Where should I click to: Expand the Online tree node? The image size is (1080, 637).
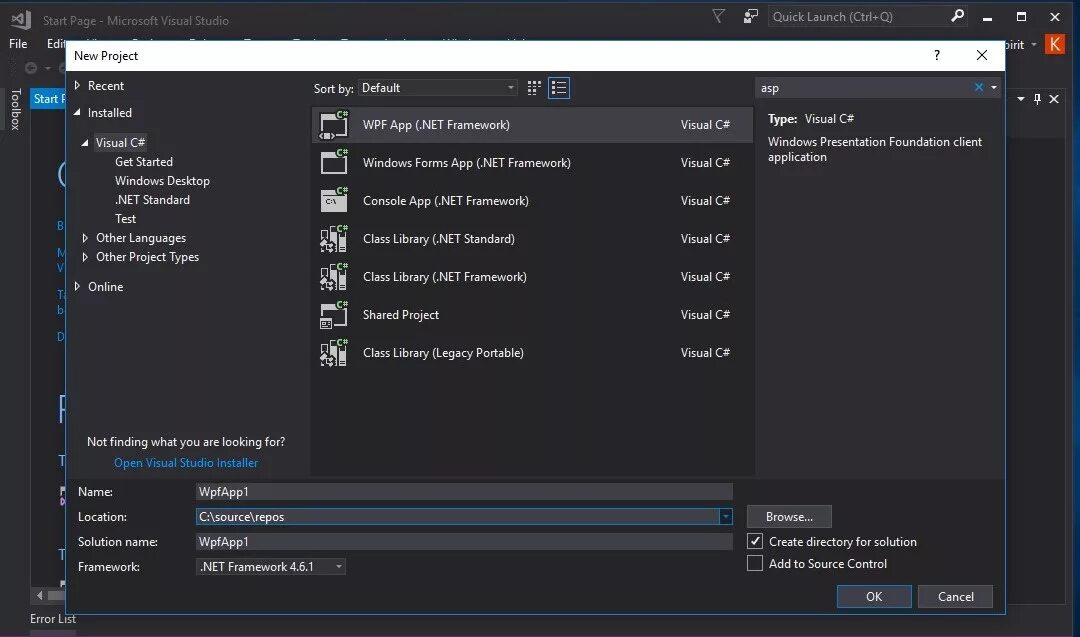click(x=77, y=286)
